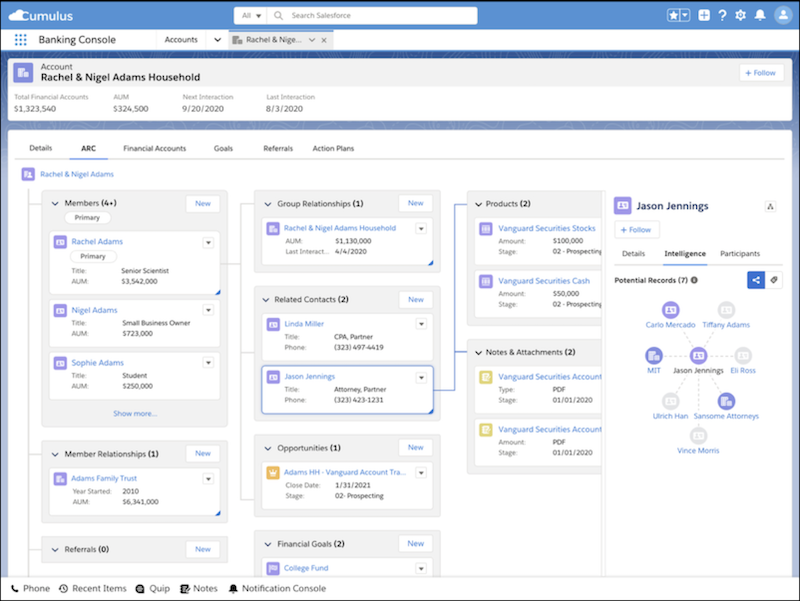Viewport: 800px width, 601px height.
Task: Follow Jason Jennings in the side panel
Action: point(636,230)
